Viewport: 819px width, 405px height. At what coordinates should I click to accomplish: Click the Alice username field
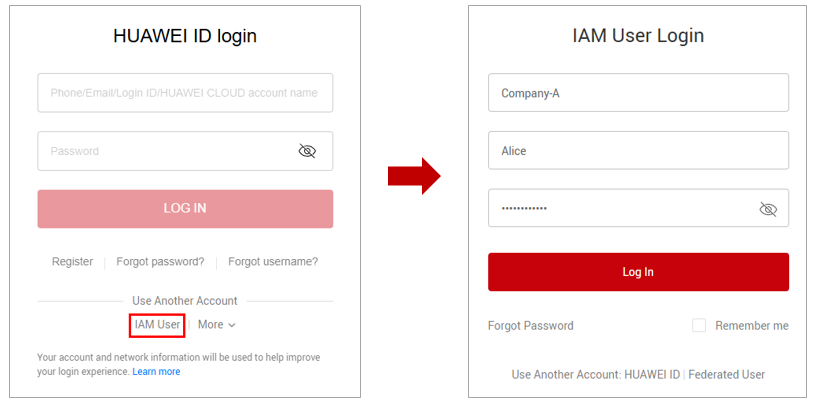638,151
